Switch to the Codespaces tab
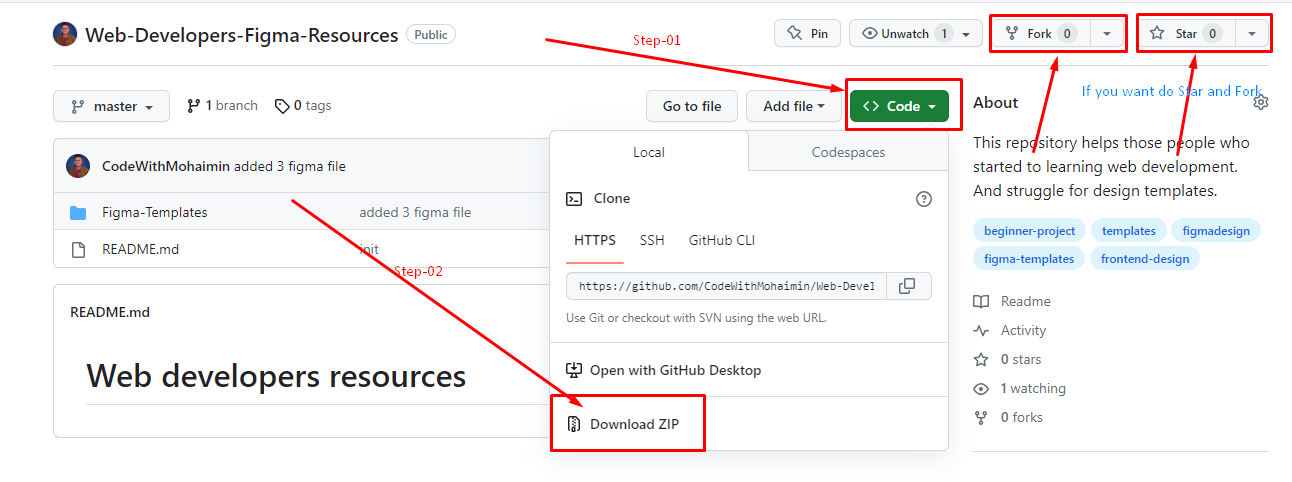The height and width of the screenshot is (482, 1292). pyautogui.click(x=848, y=152)
